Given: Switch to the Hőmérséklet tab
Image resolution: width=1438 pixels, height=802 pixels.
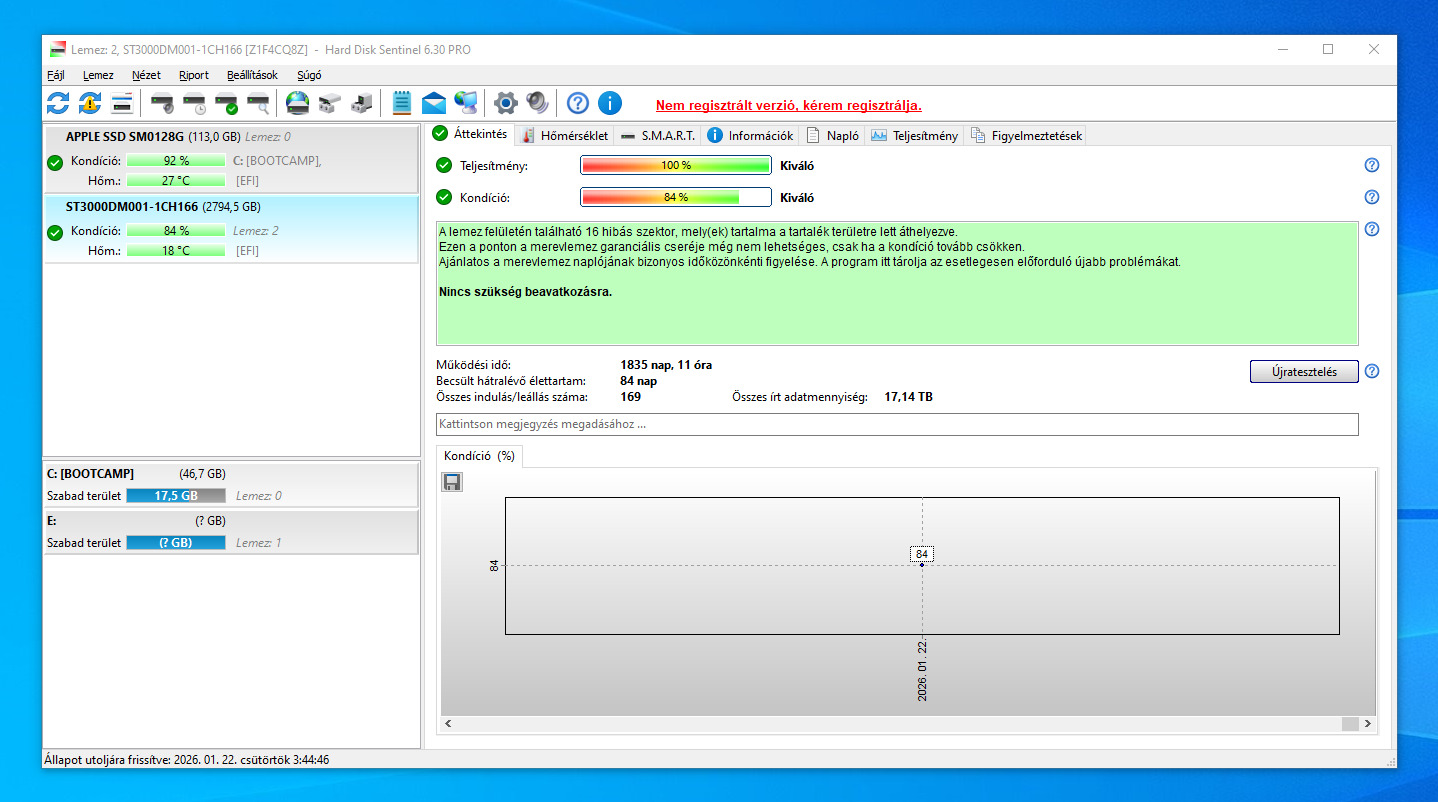Looking at the screenshot, I should pos(564,135).
